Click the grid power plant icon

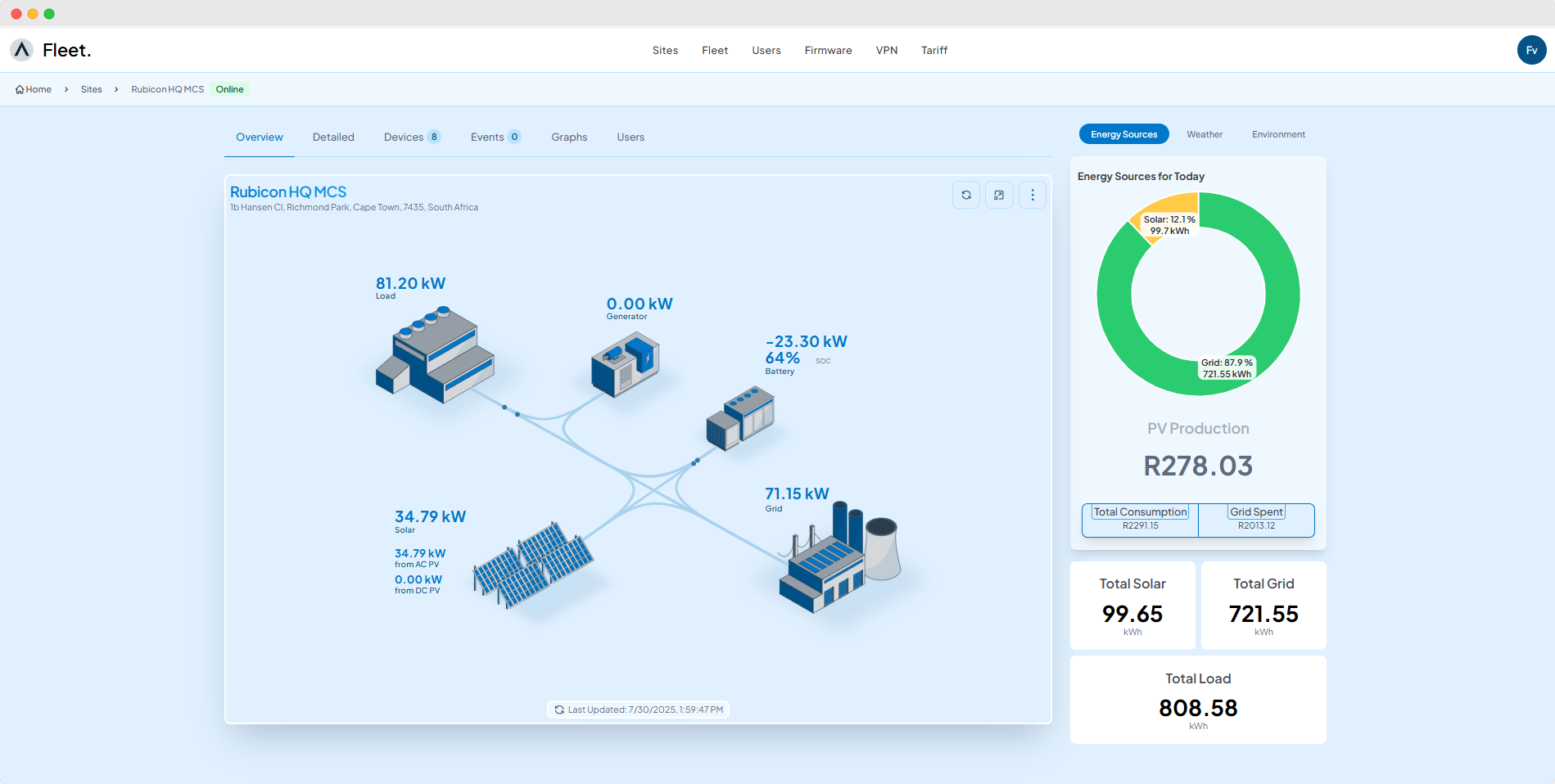point(838,557)
